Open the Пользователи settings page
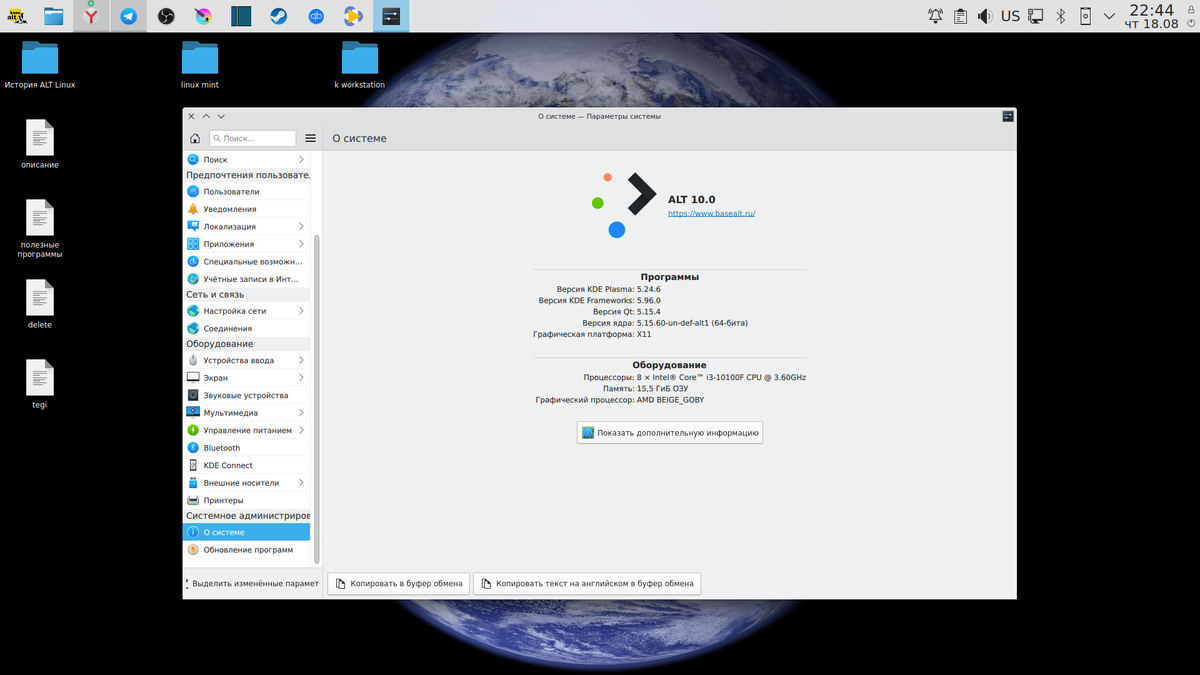The height and width of the screenshot is (675, 1200). click(x=246, y=192)
